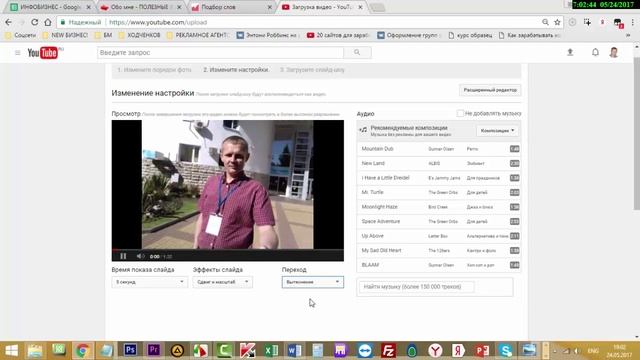Image resolution: width=640 pixels, height=360 pixels.
Task: Click the search magnifier button on YouTube
Action: tap(357, 53)
